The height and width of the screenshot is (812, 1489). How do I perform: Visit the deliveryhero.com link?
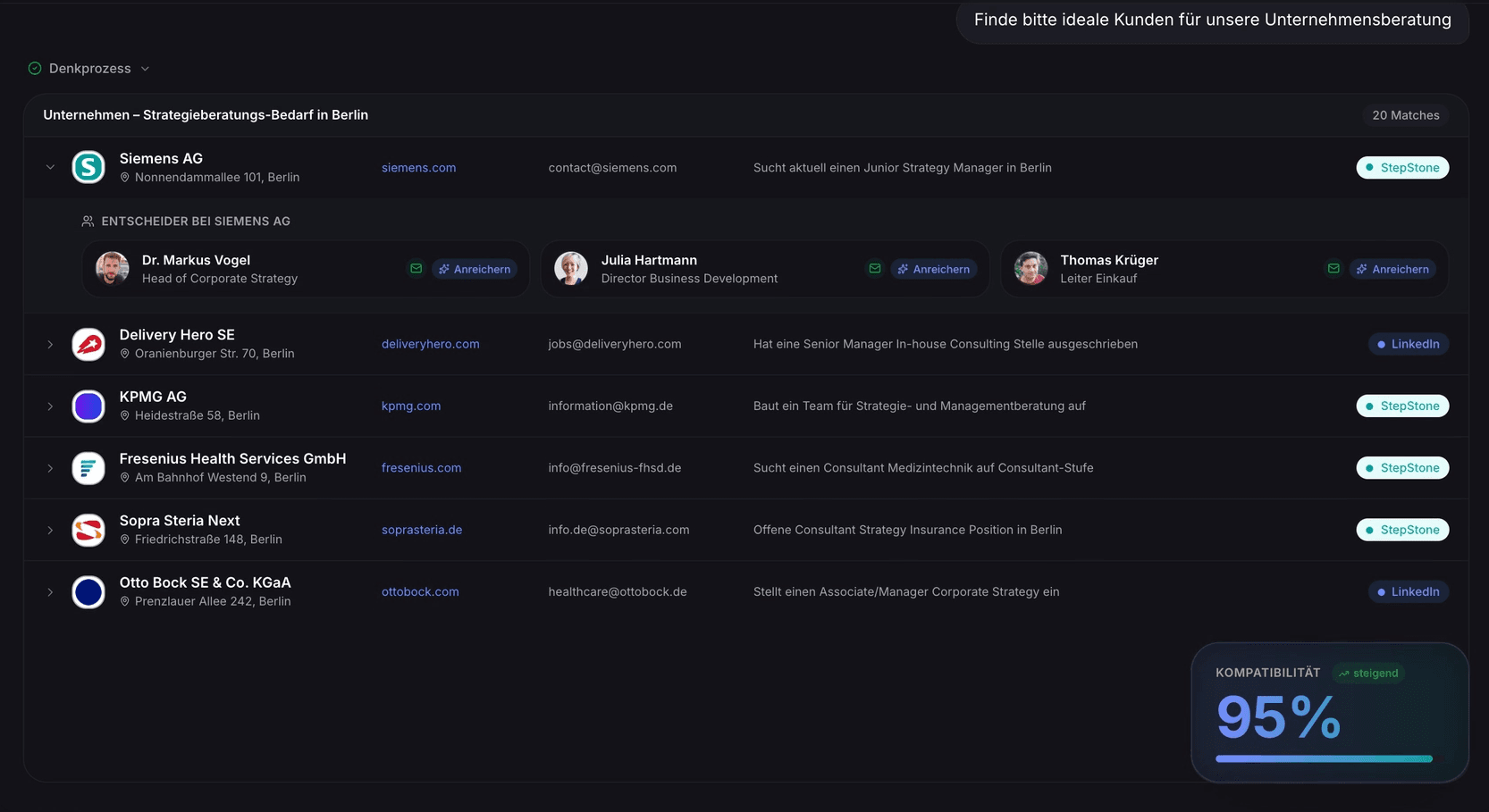430,344
